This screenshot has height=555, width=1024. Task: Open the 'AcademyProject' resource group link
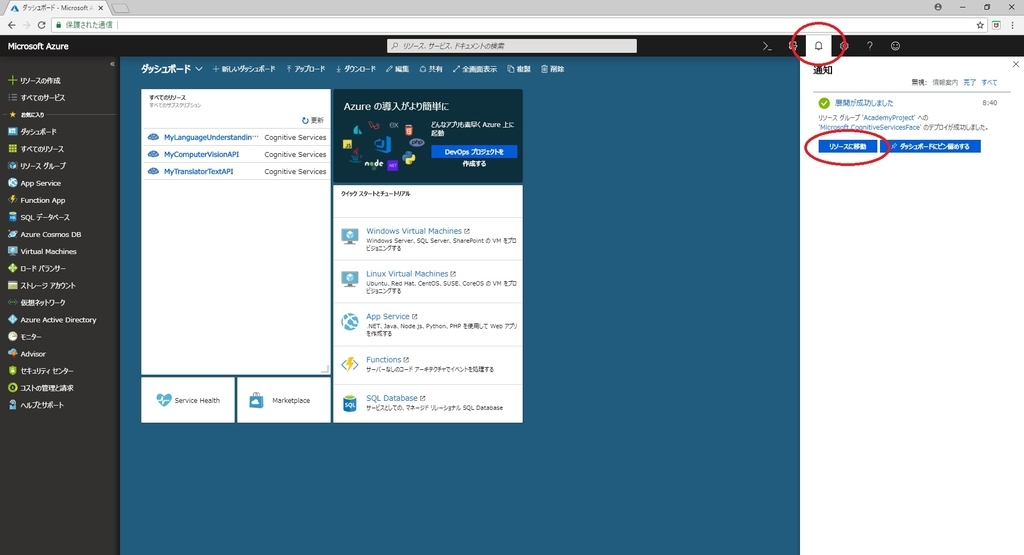tap(889, 118)
